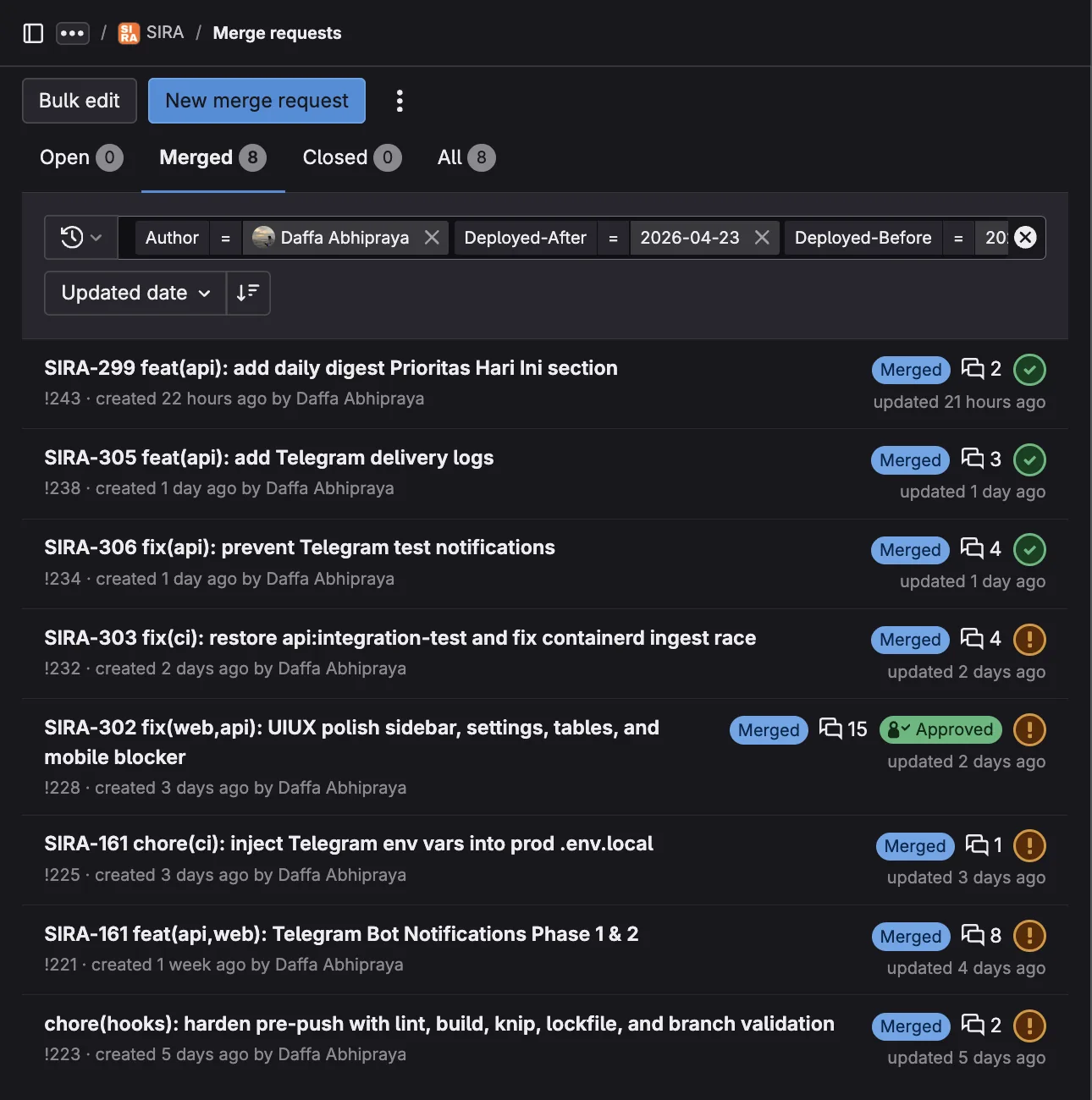Switch to the All tab

pyautogui.click(x=466, y=157)
